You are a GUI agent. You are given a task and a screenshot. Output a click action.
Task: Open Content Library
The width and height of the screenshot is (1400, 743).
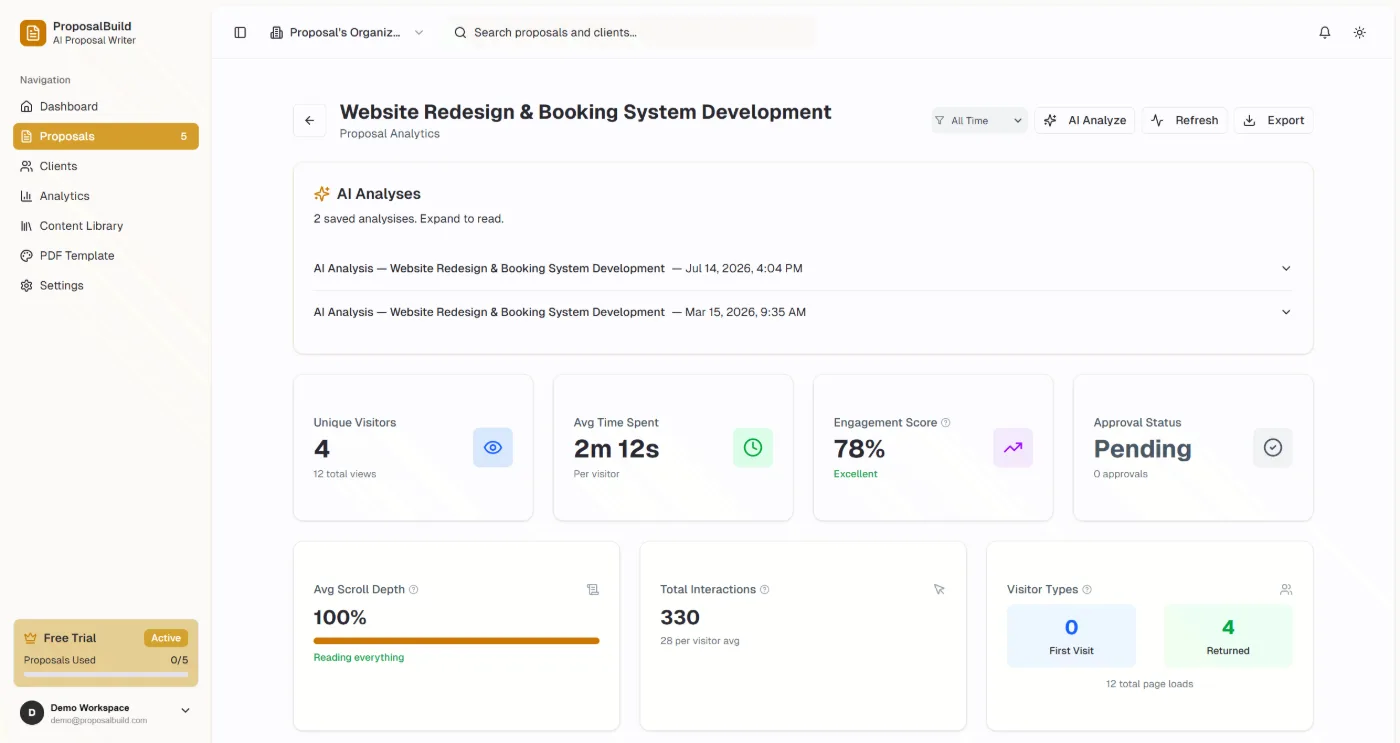tap(106, 226)
